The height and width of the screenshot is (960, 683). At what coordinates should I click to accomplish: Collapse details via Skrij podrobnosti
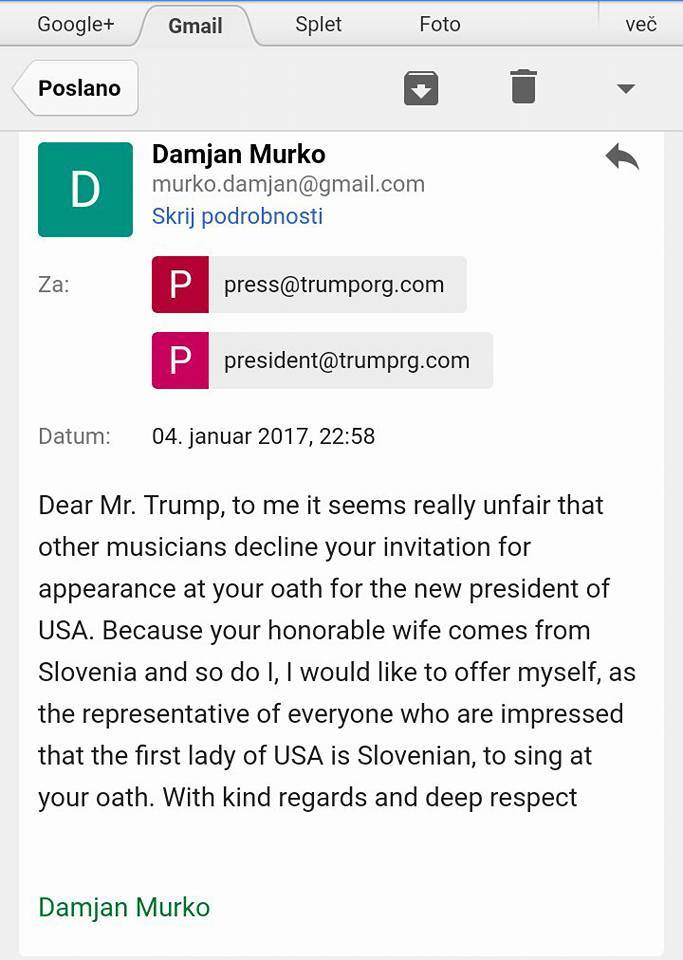[237, 216]
